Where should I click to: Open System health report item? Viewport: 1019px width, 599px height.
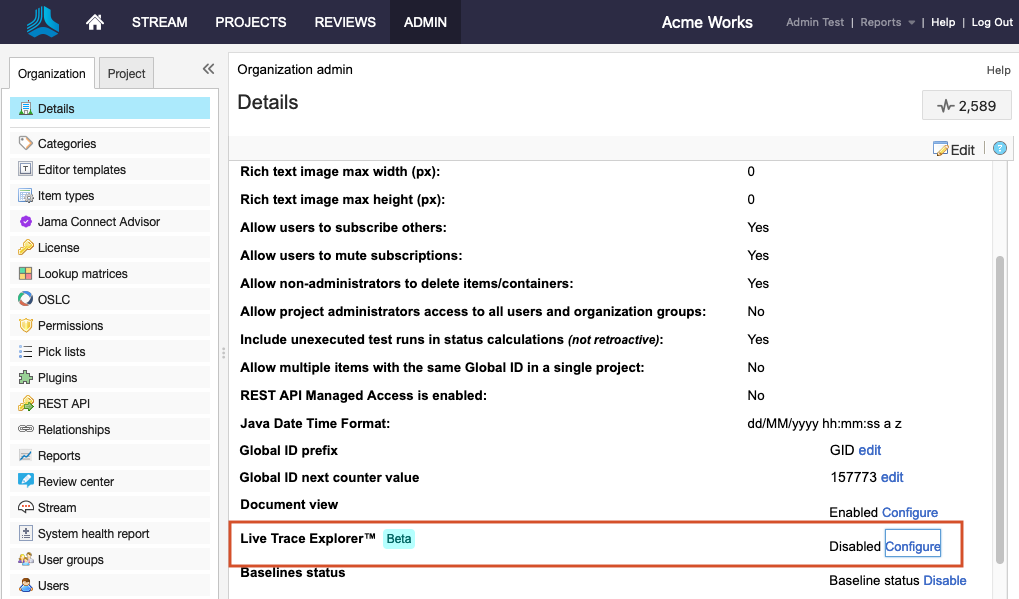(x=93, y=534)
